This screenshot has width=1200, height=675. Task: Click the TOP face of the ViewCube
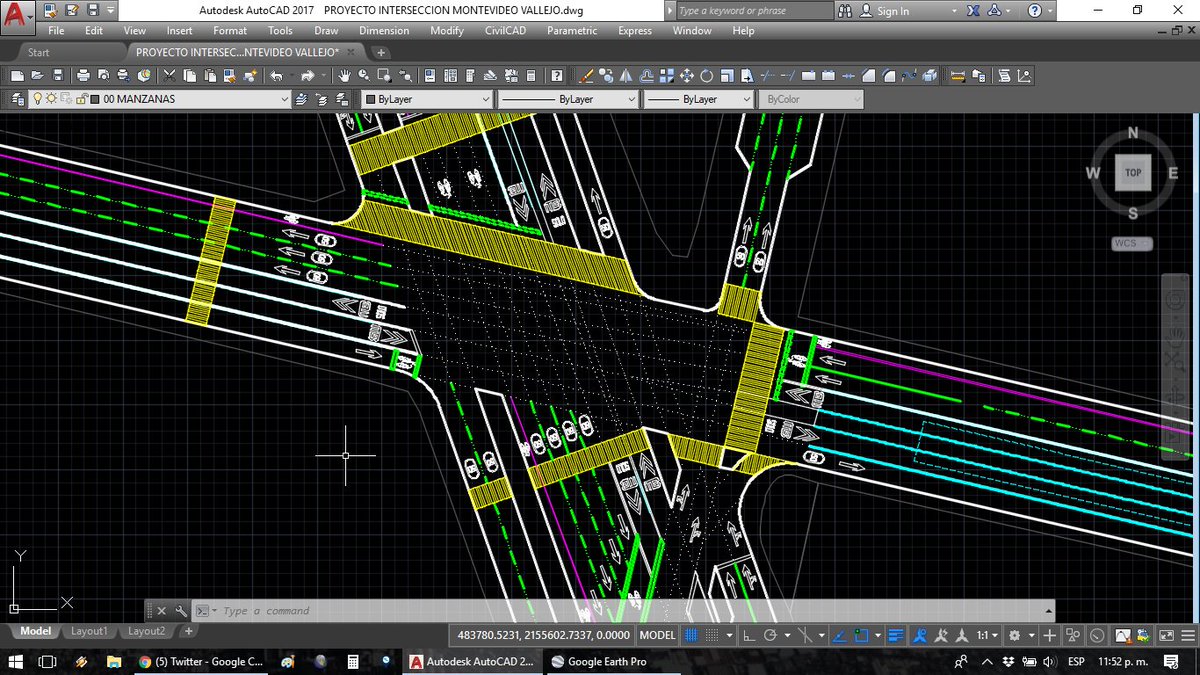[x=1132, y=172]
